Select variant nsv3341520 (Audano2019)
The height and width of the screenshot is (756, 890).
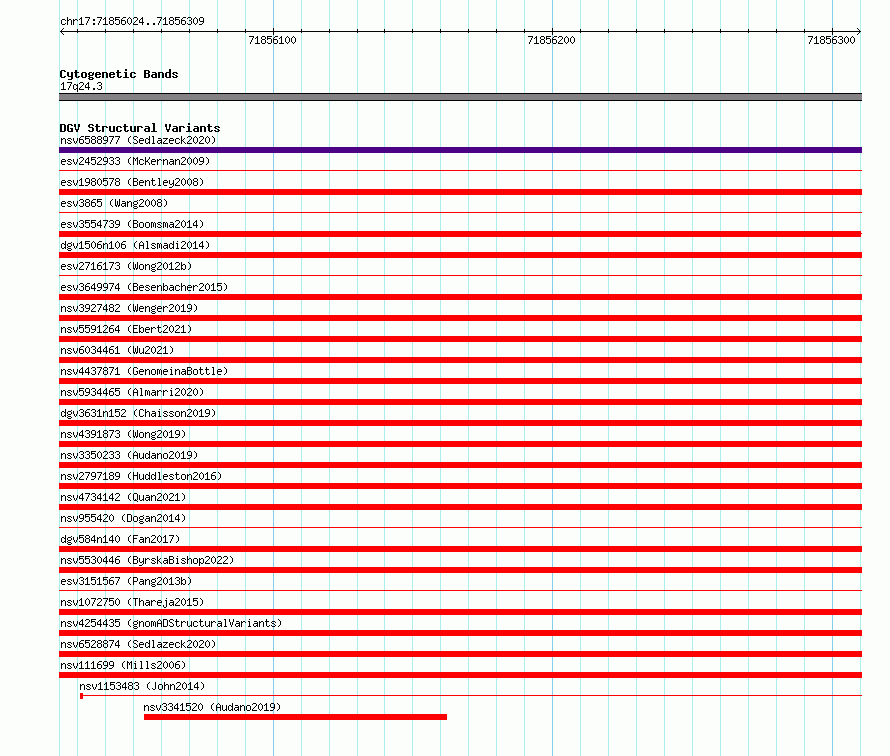tap(212, 707)
